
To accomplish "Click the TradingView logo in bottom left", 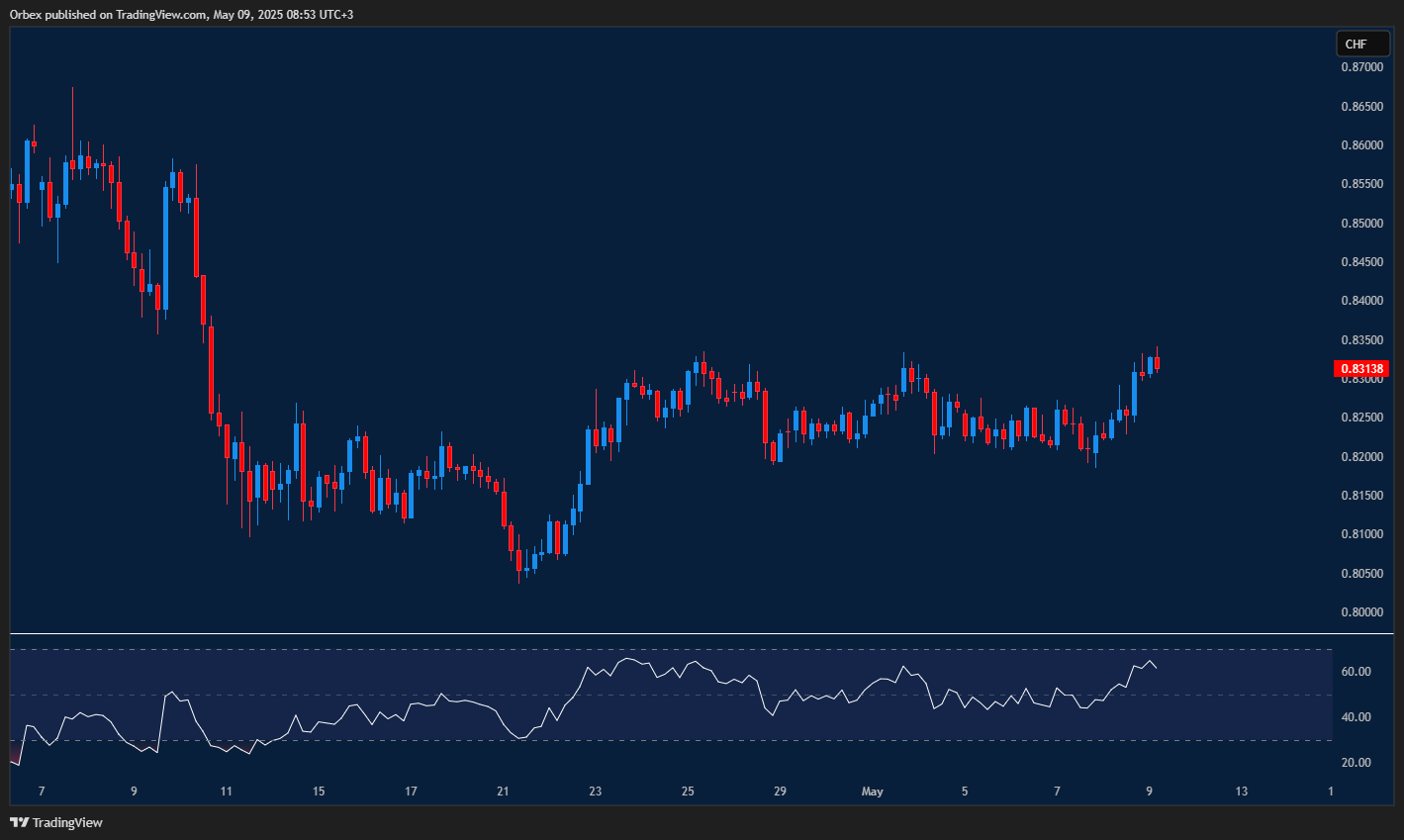I will point(19,822).
